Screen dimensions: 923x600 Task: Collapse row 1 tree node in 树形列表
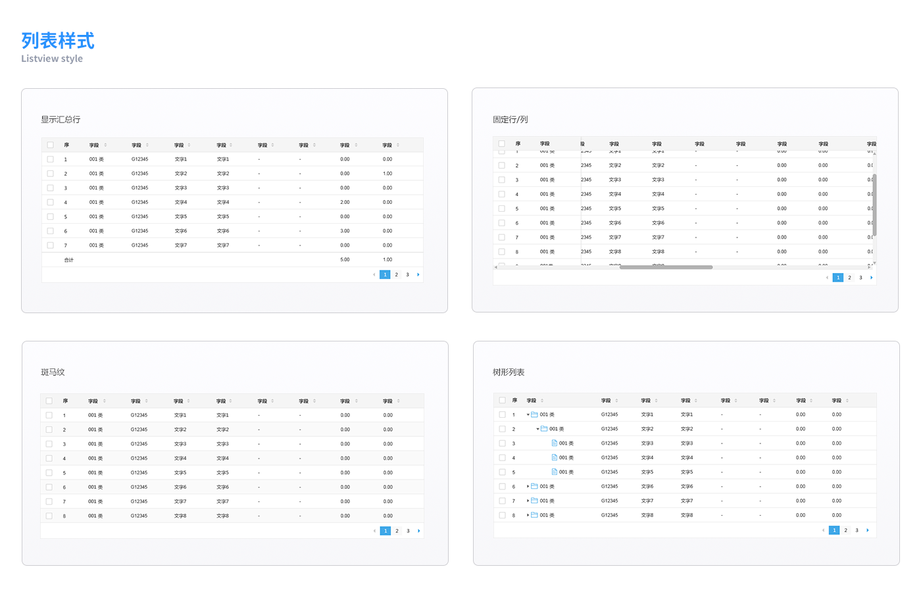tap(528, 415)
